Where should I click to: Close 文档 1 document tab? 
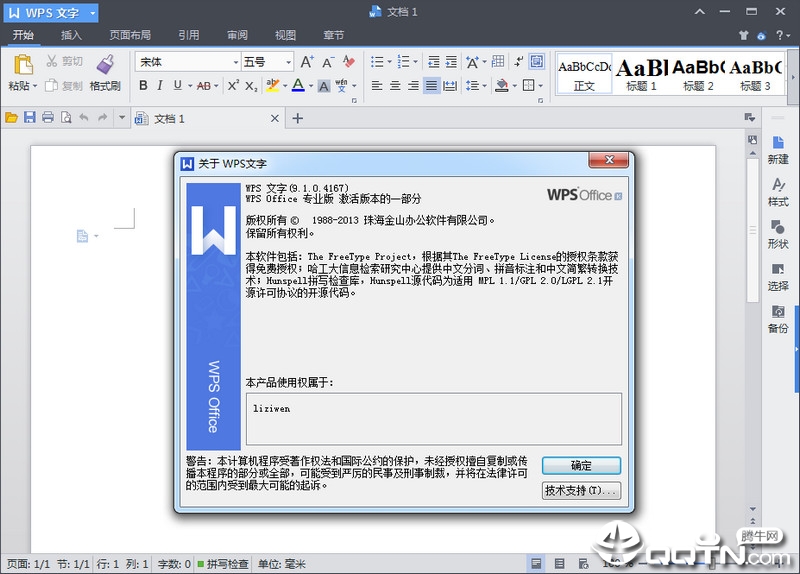pos(274,118)
